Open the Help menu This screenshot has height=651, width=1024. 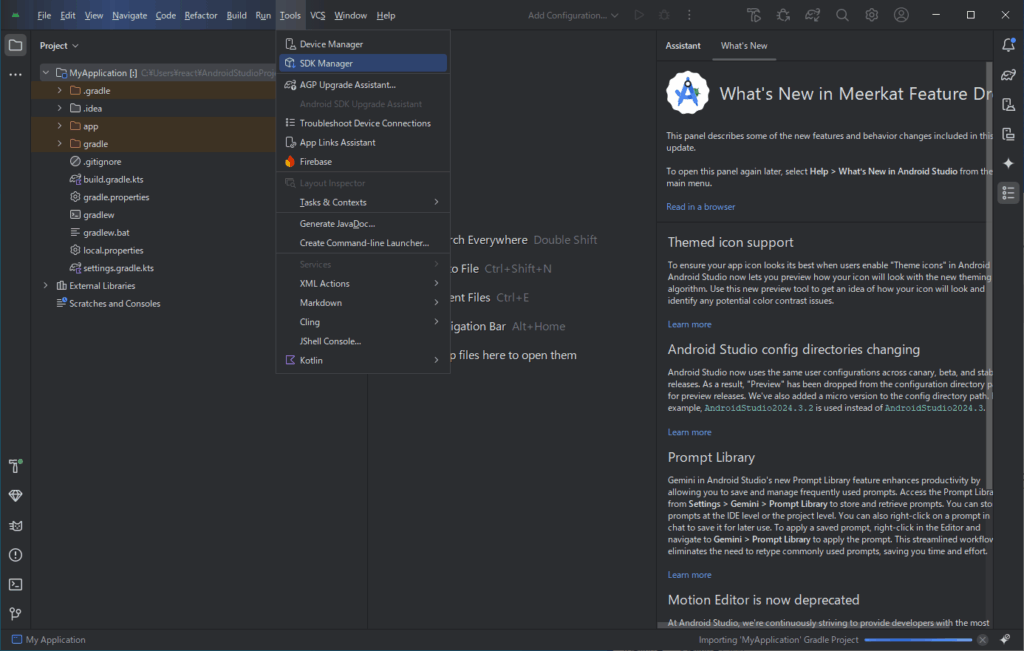[x=385, y=15]
